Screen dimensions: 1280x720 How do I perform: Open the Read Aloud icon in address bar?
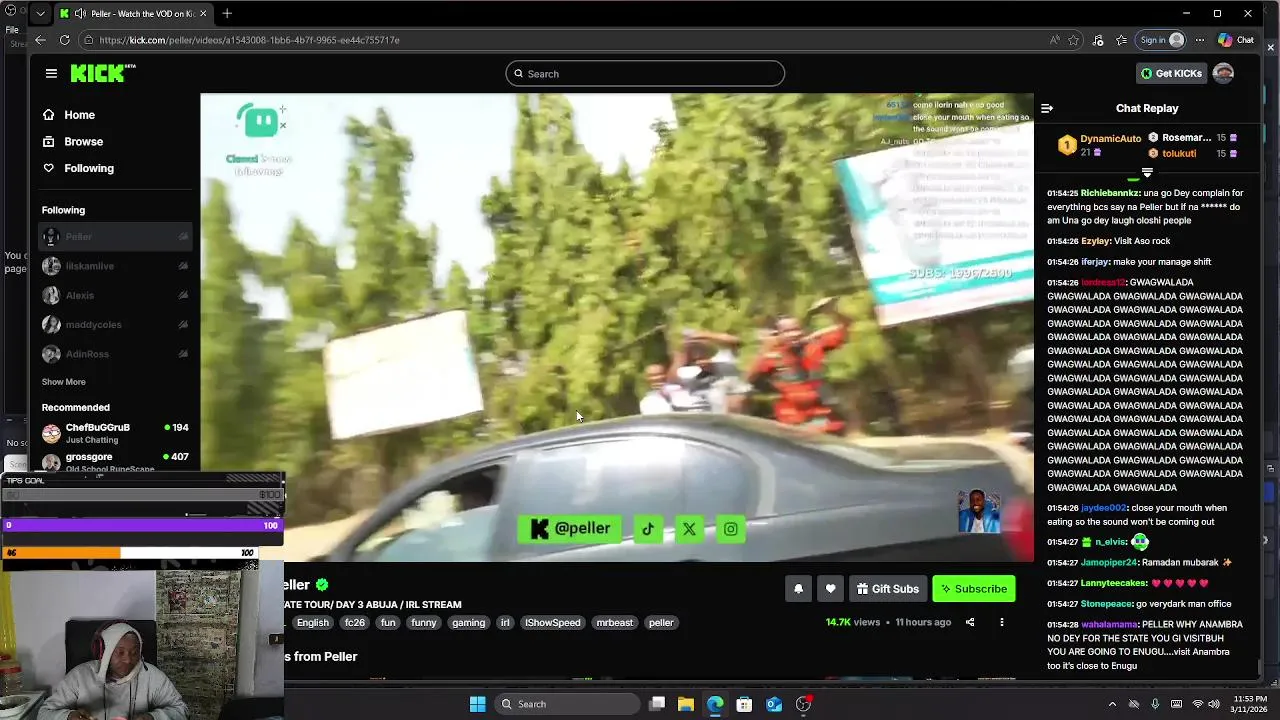pyautogui.click(x=1054, y=40)
